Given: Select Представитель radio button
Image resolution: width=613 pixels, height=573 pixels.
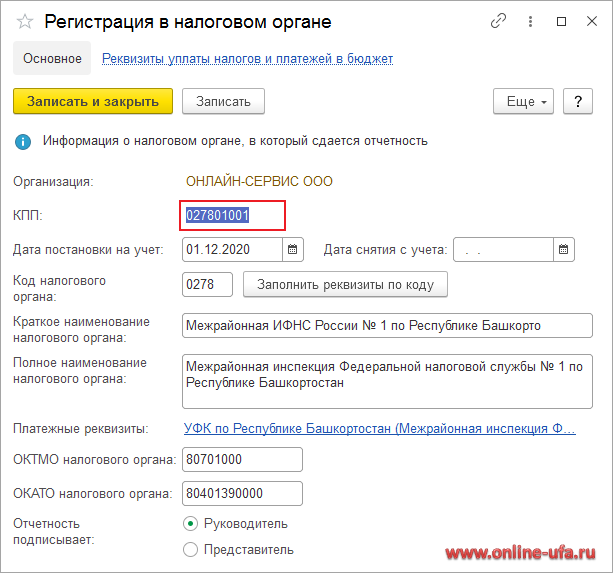Looking at the screenshot, I should (x=190, y=550).
